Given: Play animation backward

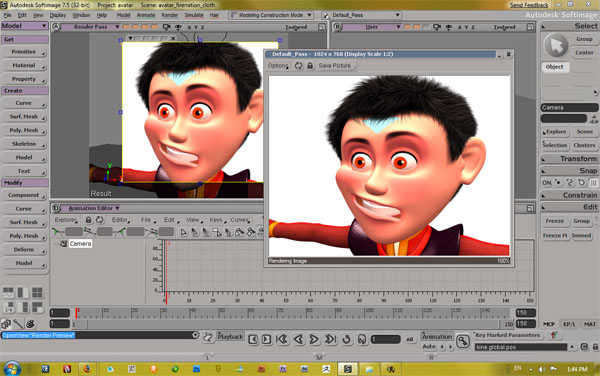Looking at the screenshot, I should pos(298,339).
